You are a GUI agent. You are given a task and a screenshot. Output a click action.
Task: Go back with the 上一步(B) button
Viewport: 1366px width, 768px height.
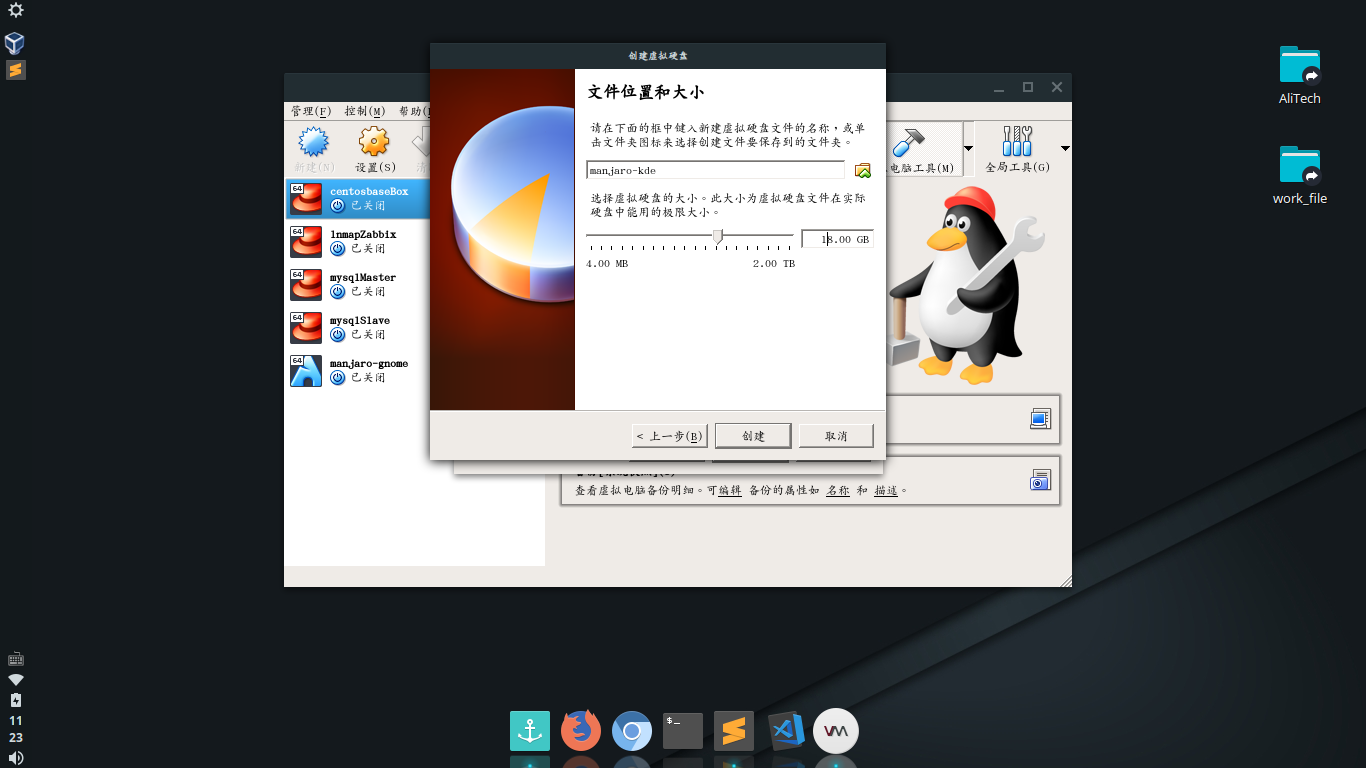[x=670, y=436]
